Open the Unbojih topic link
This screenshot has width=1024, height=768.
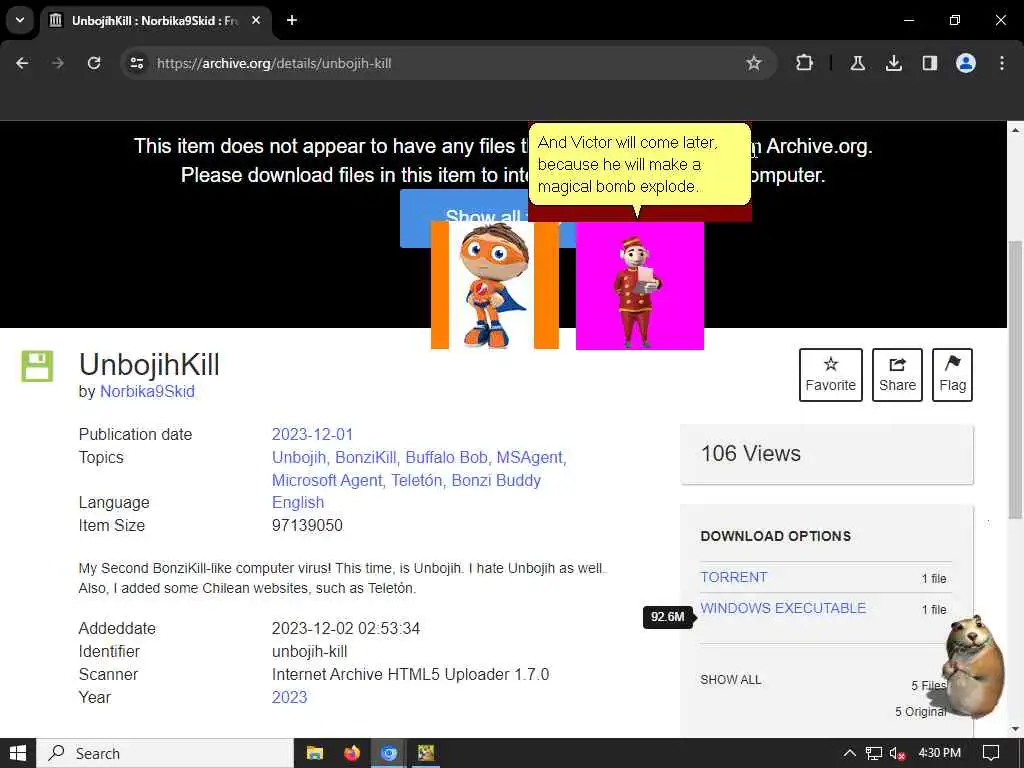[300, 457]
